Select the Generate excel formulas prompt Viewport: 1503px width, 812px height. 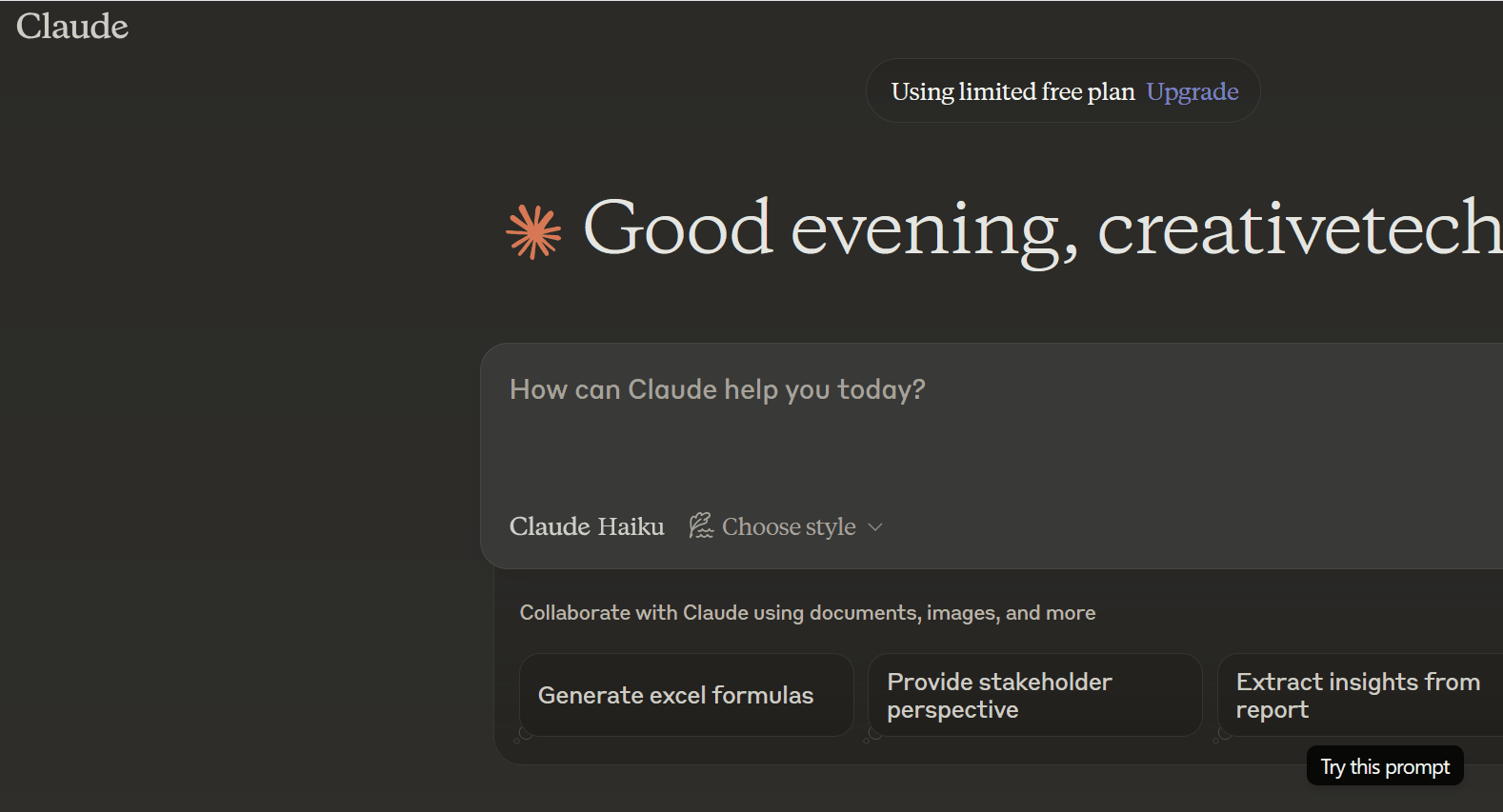click(675, 695)
